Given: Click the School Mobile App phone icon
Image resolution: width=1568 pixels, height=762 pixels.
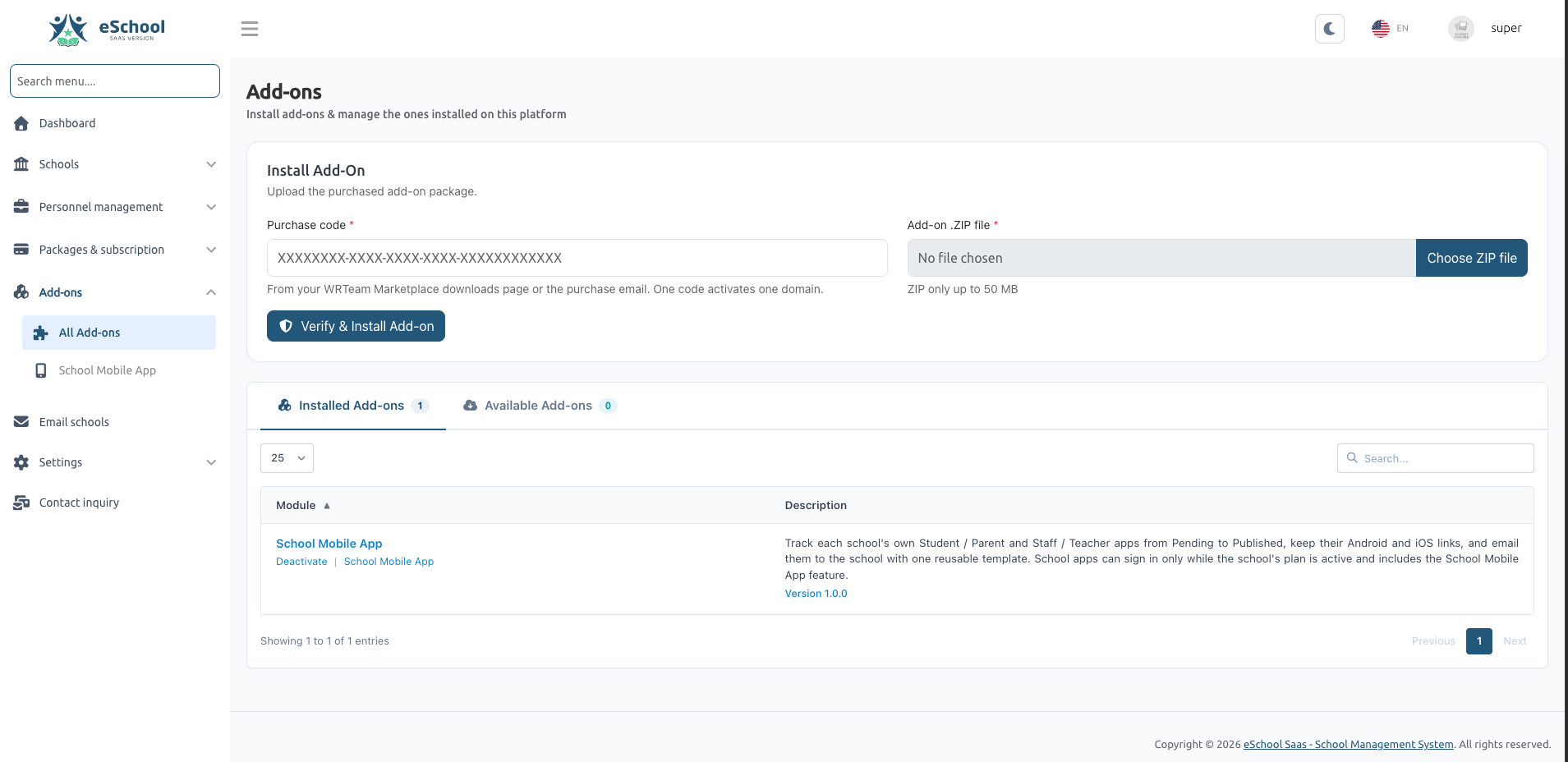Looking at the screenshot, I should [x=40, y=370].
